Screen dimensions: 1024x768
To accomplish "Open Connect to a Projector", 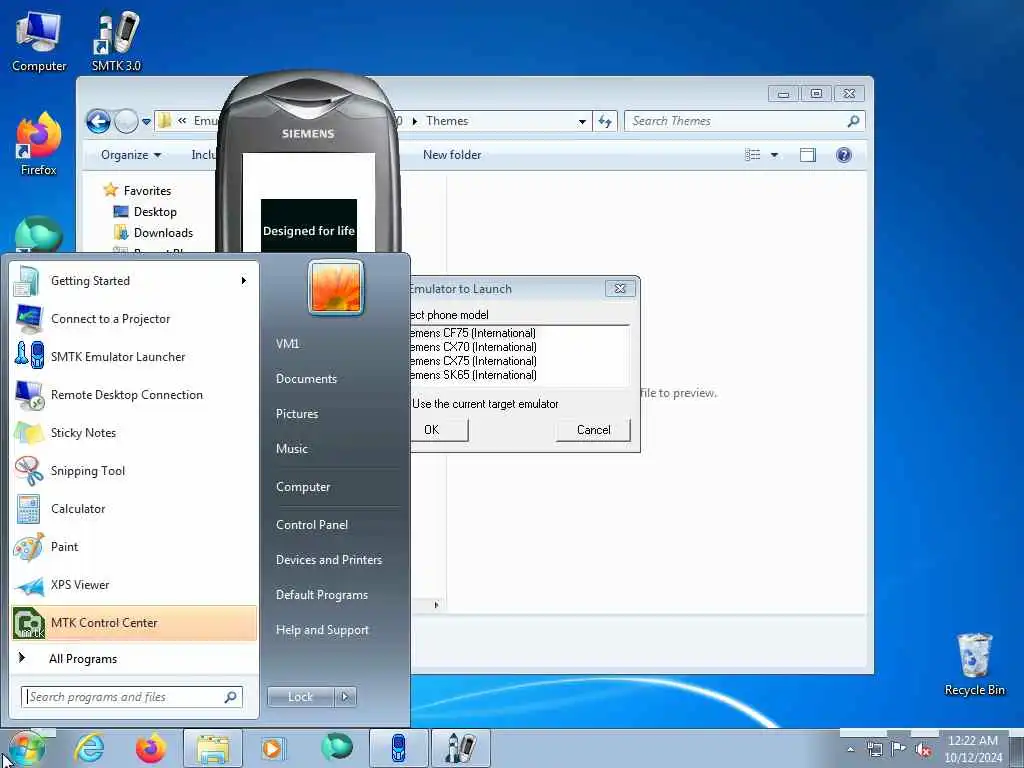I will 134,319.
